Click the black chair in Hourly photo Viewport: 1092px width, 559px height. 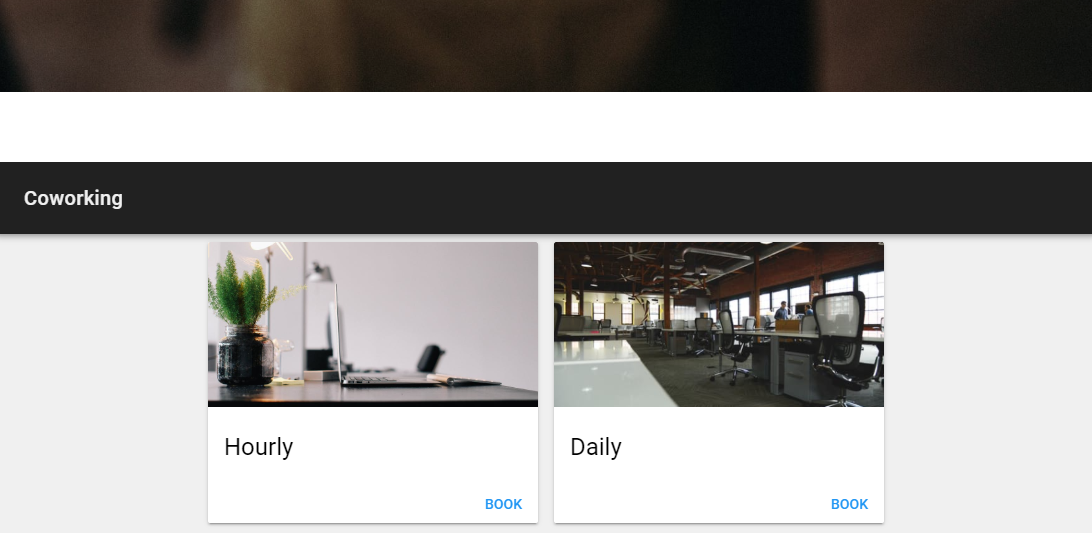(x=430, y=359)
